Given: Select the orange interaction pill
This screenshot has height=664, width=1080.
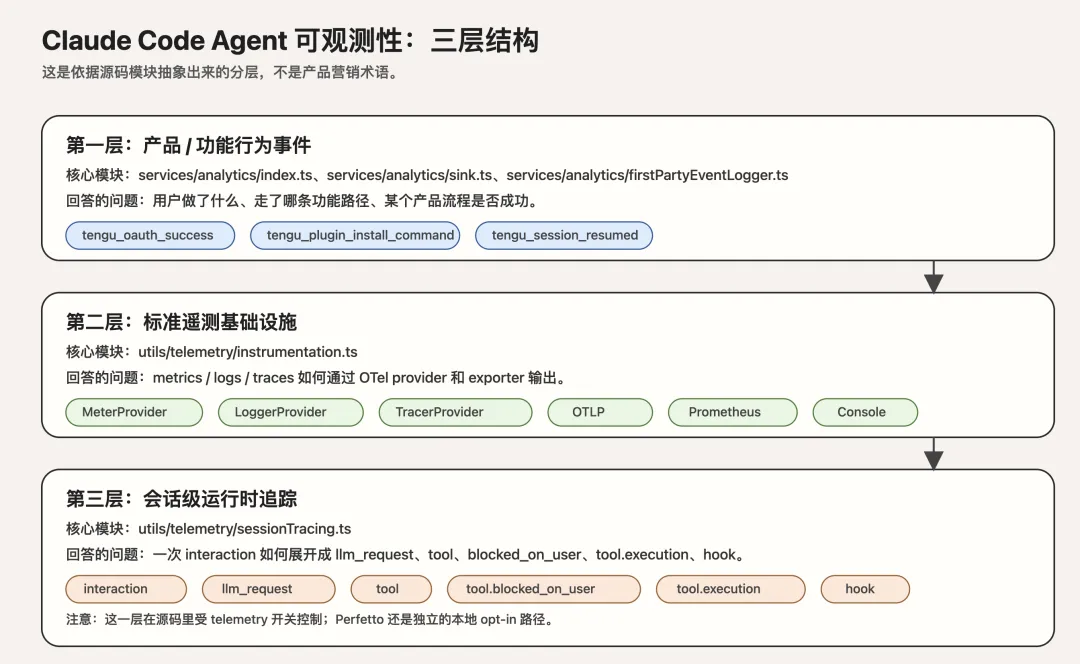Looking at the screenshot, I should click(126, 589).
